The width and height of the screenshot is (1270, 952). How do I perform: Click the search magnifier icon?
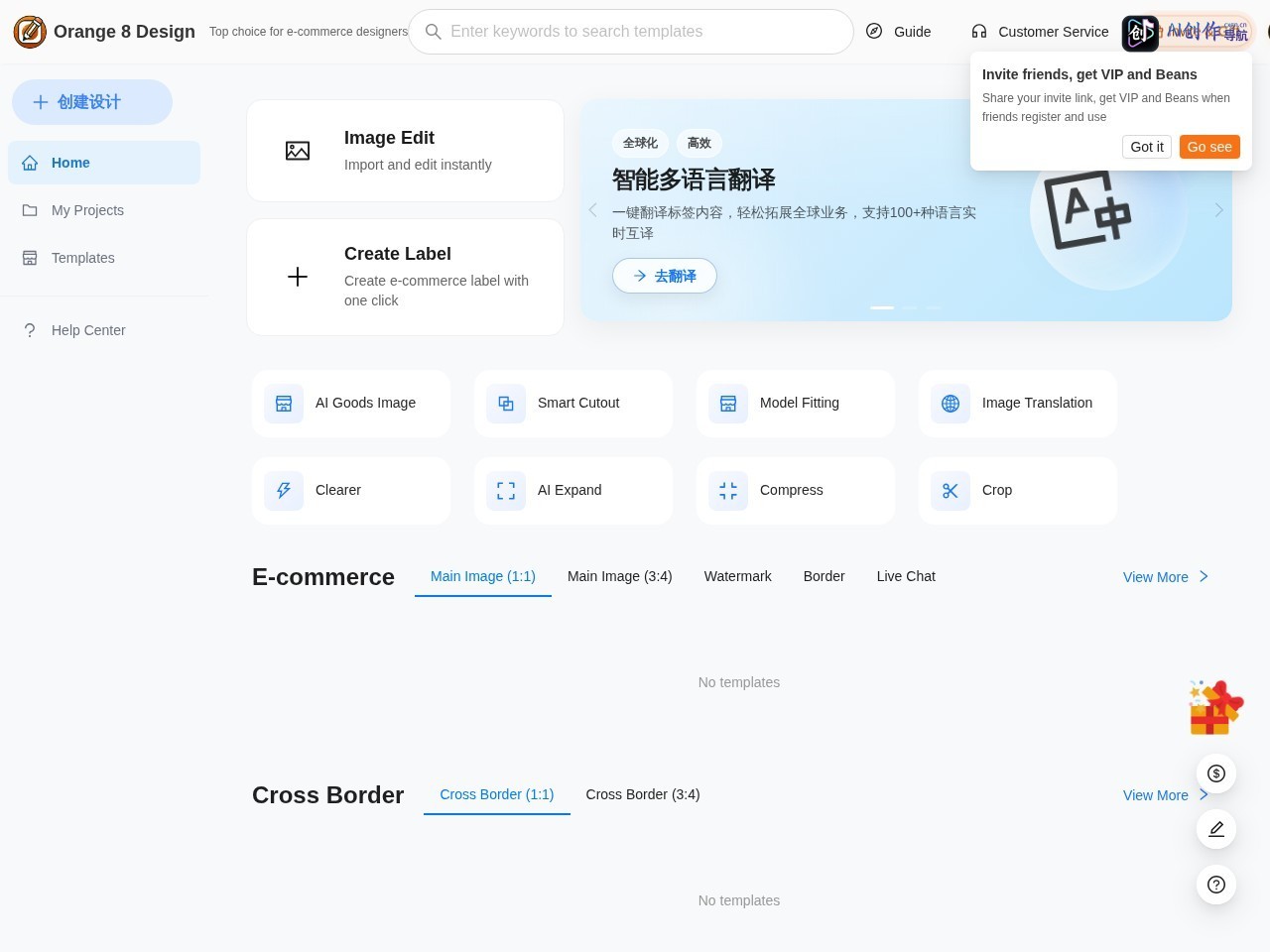pyautogui.click(x=434, y=32)
